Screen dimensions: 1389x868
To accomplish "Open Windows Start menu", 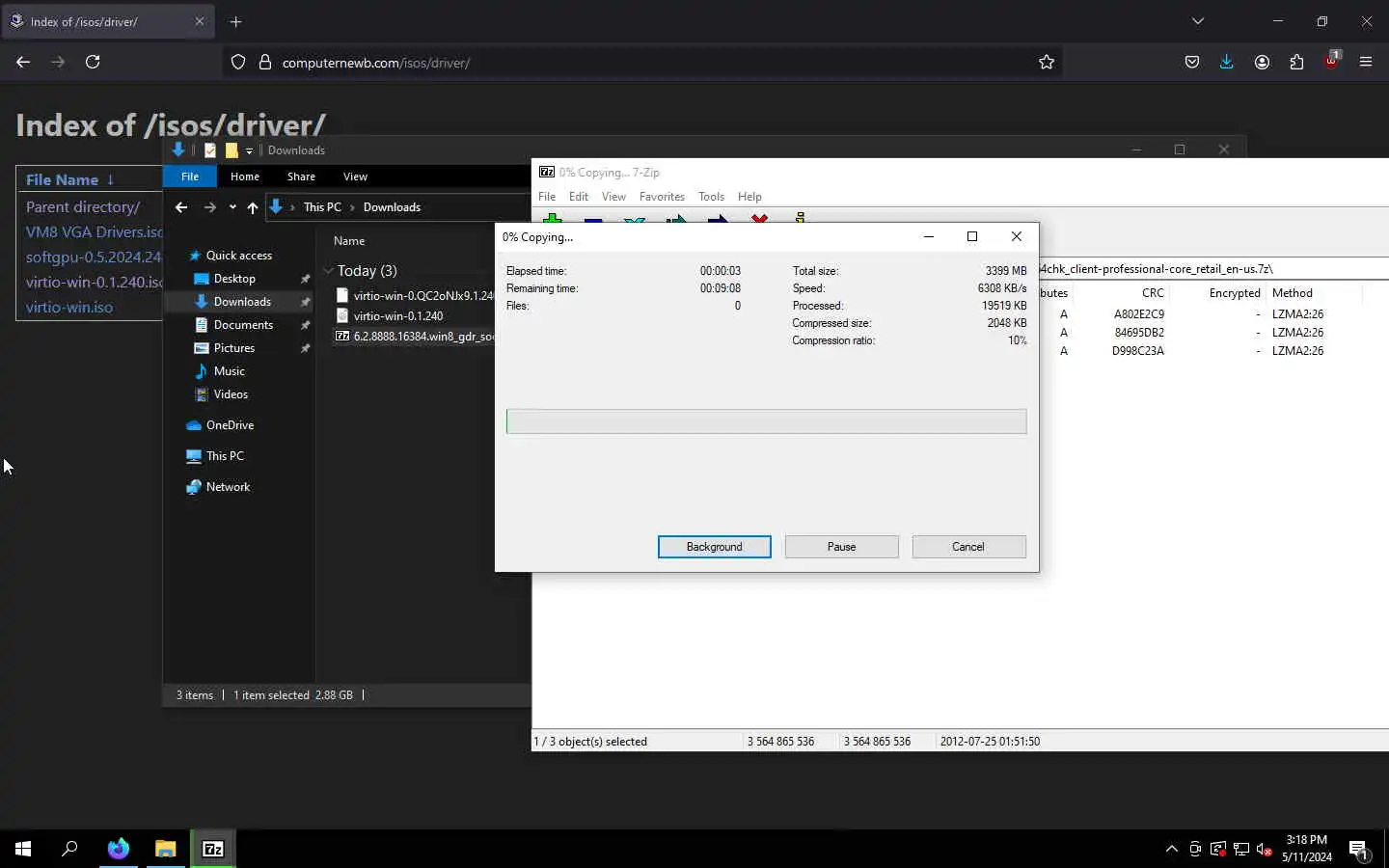I will [x=23, y=849].
